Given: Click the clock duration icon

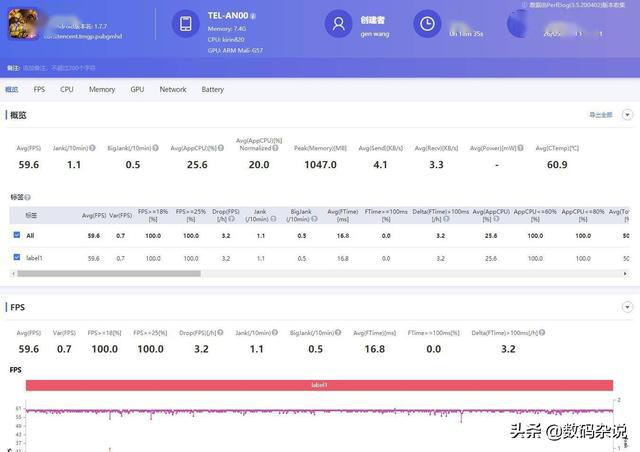Looking at the screenshot, I should [427, 24].
